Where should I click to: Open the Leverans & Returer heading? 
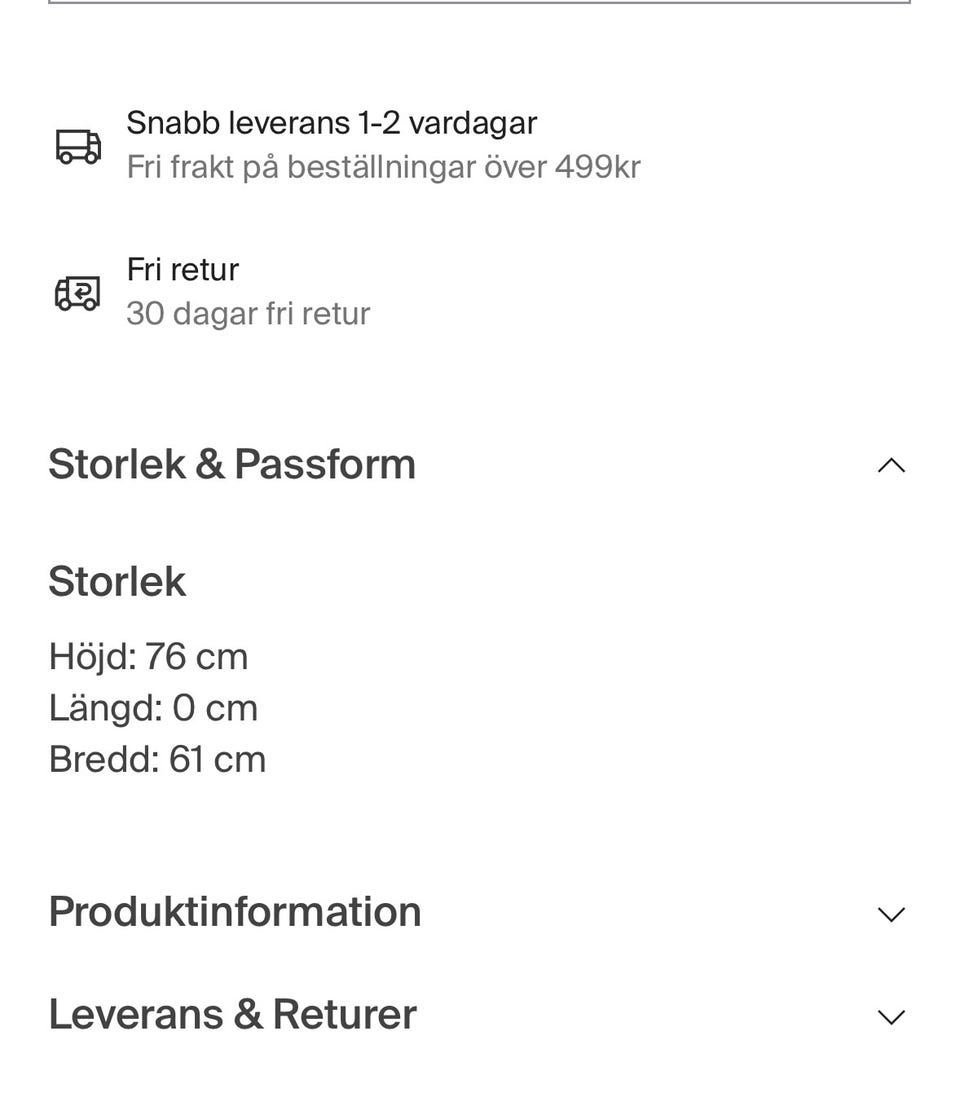(233, 1014)
